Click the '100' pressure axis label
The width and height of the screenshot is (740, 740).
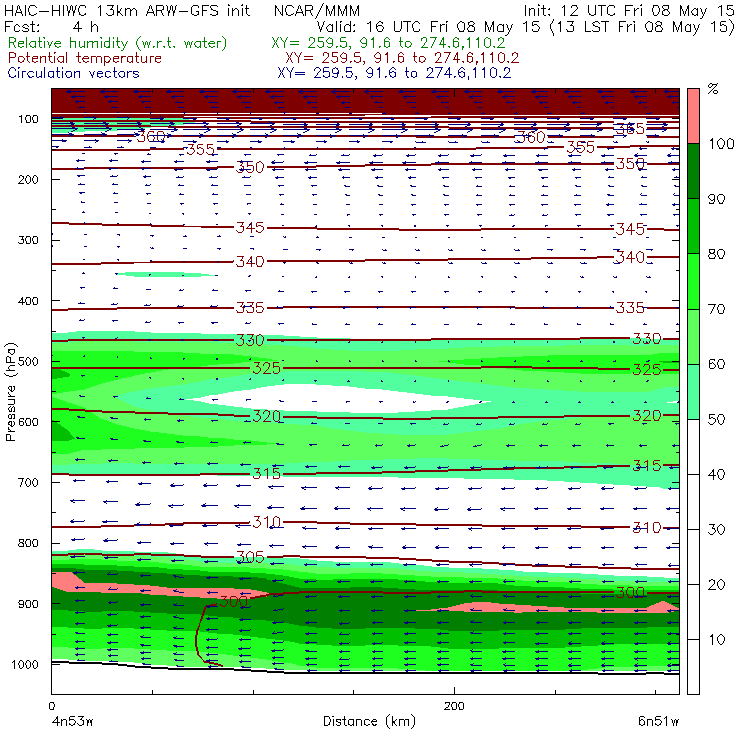coord(28,119)
